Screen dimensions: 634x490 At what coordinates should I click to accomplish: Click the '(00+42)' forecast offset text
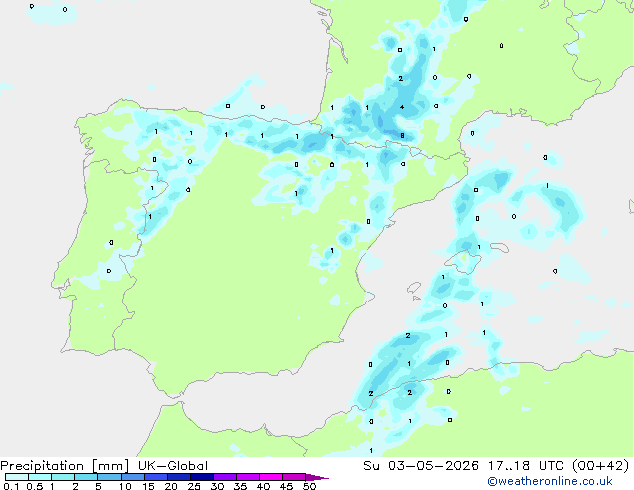pyautogui.click(x=601, y=466)
